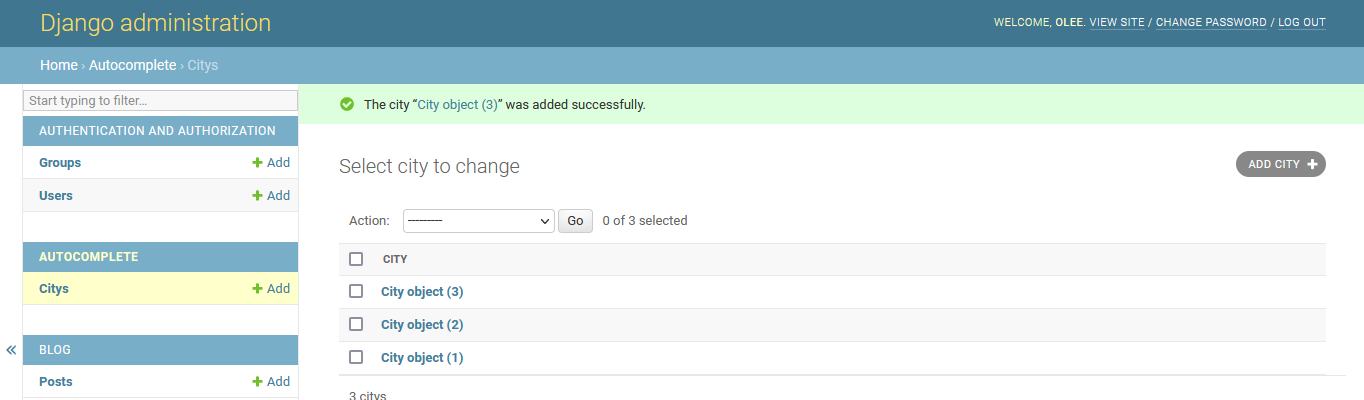Click the green plus Add icon for Groups
This screenshot has height=400, width=1364.
point(257,163)
